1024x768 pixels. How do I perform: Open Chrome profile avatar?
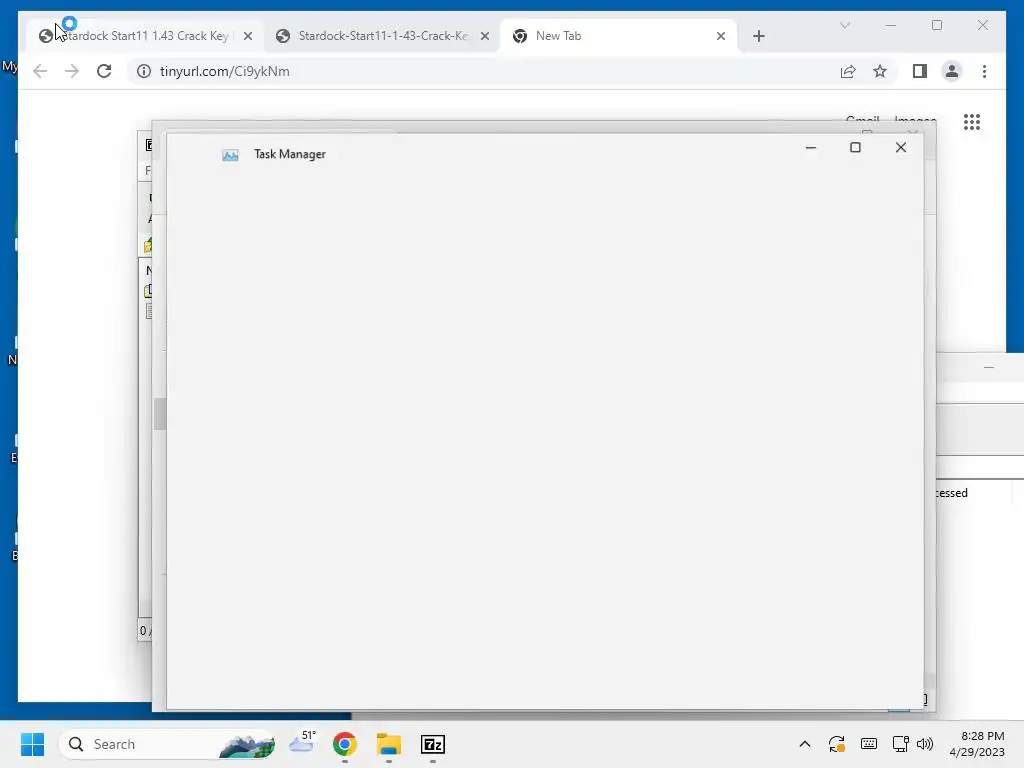coord(952,71)
